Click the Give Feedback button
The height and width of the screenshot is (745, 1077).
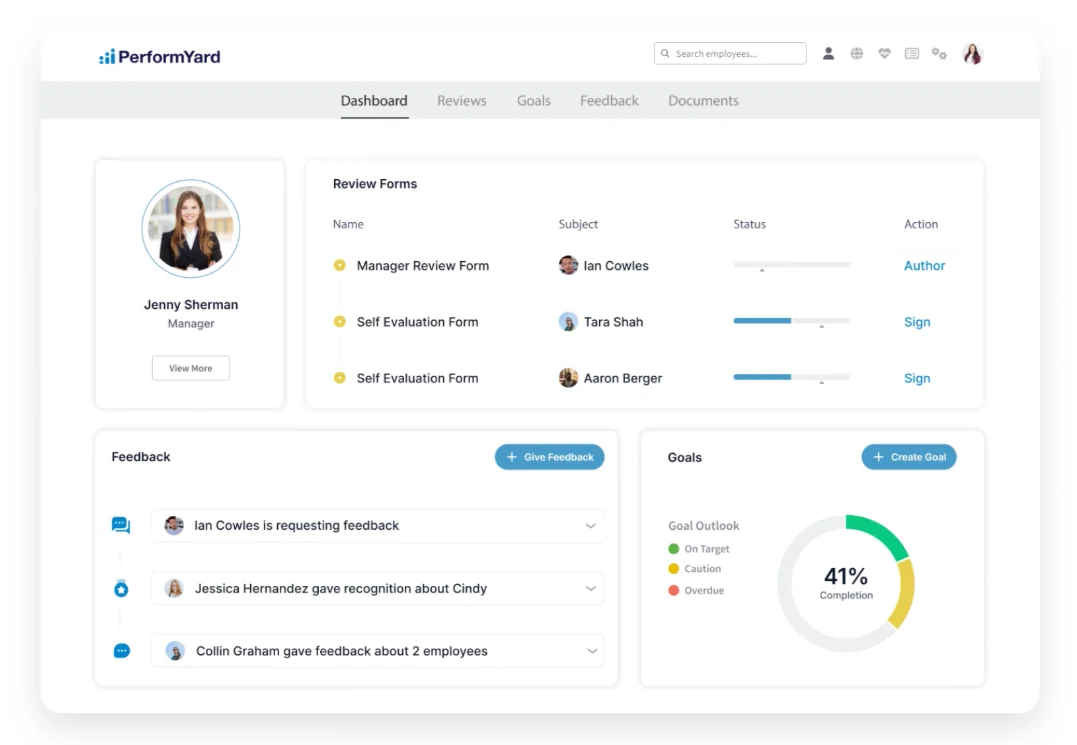[x=549, y=457]
